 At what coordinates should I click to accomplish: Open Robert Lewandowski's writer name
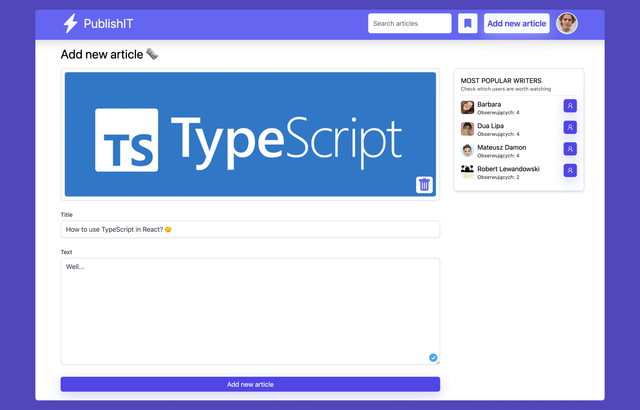coord(509,169)
